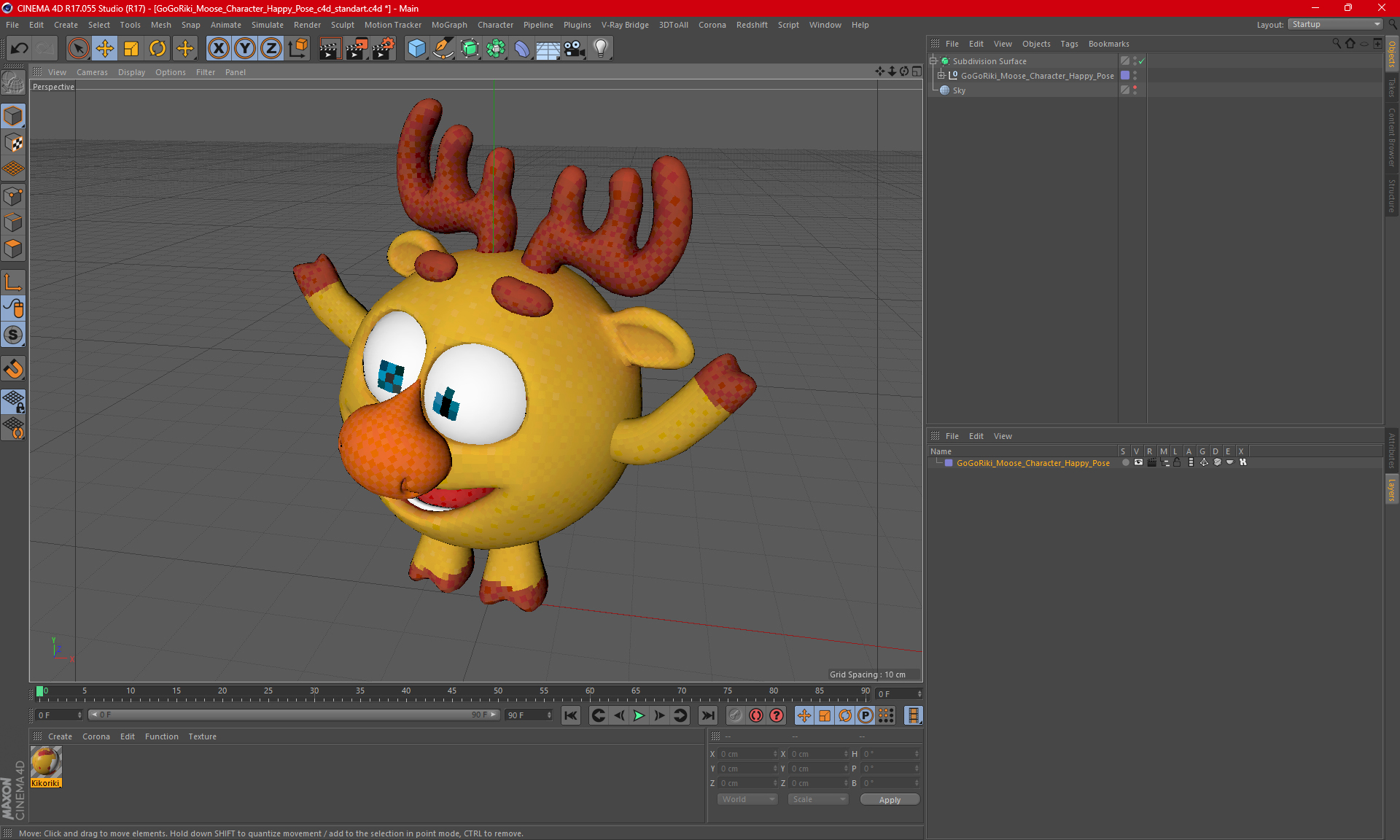
Task: Add a Camera object
Action: (575, 49)
